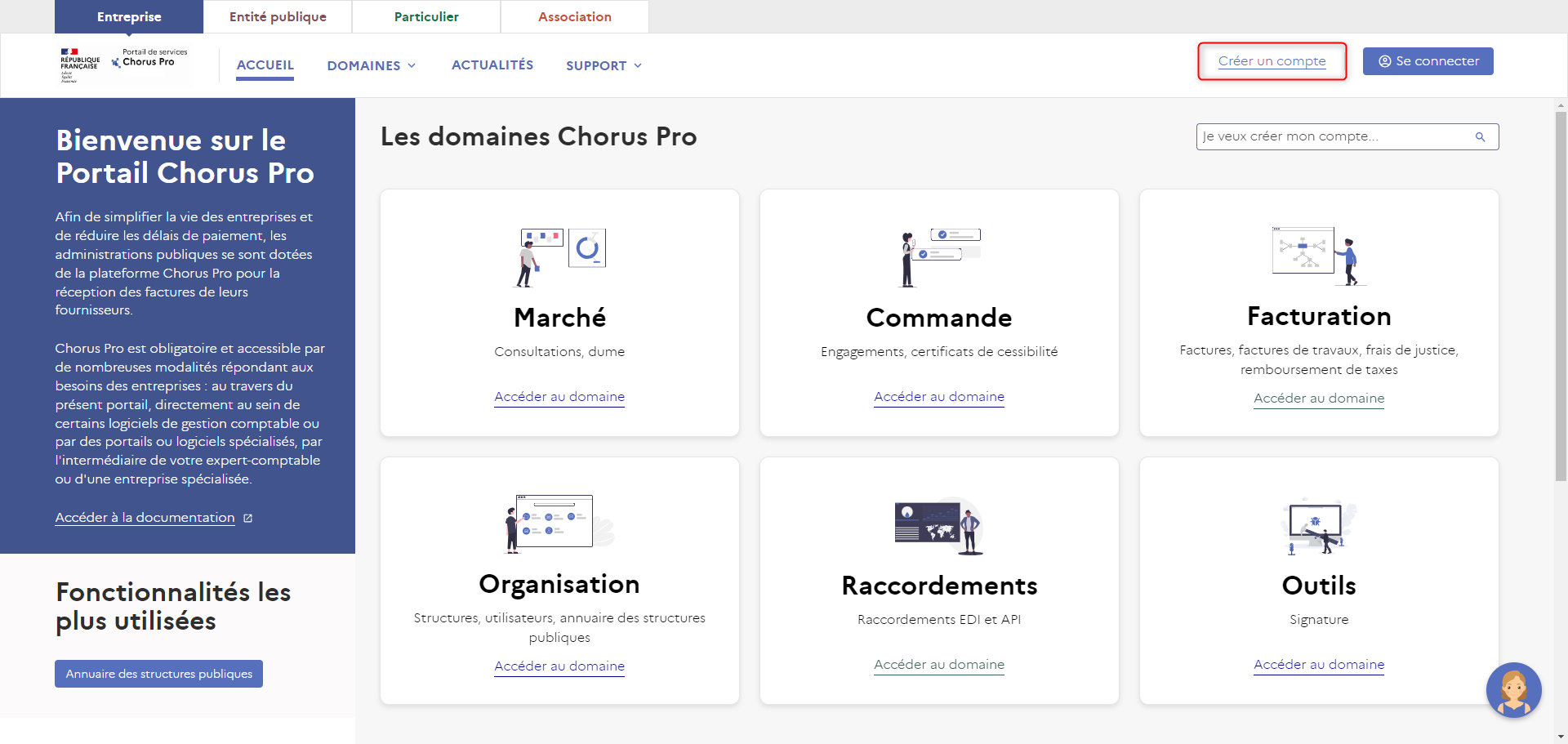
Task: Click the Raccordements card title
Action: coord(939,586)
